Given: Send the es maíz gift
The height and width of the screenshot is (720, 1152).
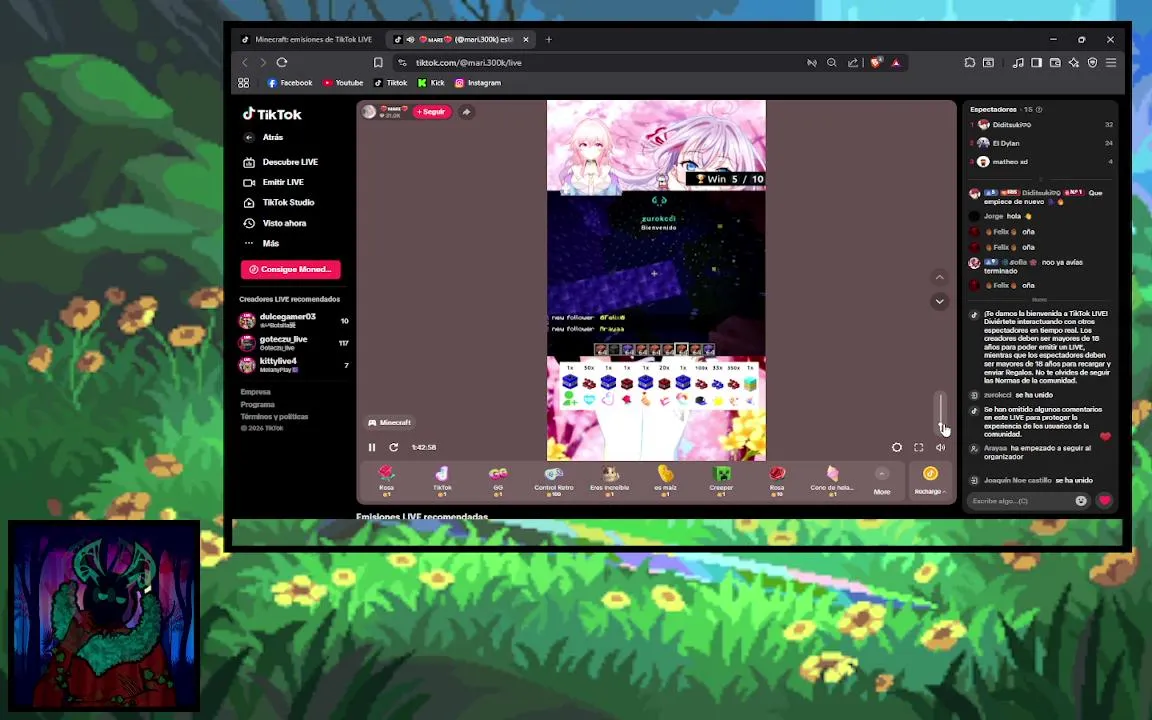Looking at the screenshot, I should tap(666, 480).
